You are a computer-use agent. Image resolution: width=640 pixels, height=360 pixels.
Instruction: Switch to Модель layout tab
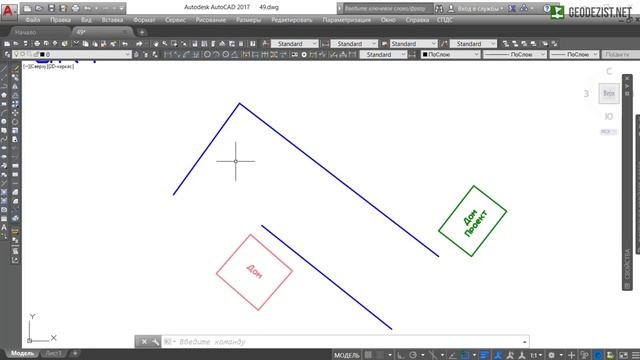22,353
